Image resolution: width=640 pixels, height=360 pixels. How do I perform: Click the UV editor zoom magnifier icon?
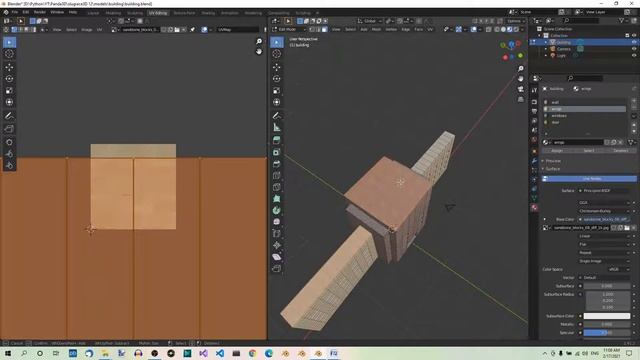[259, 42]
